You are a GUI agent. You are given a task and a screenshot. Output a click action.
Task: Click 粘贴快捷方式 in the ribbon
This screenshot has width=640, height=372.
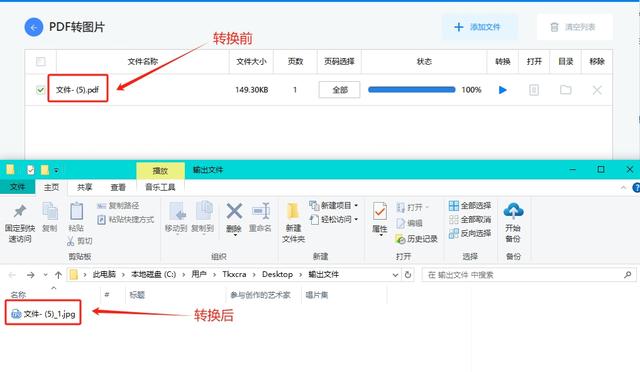126,220
